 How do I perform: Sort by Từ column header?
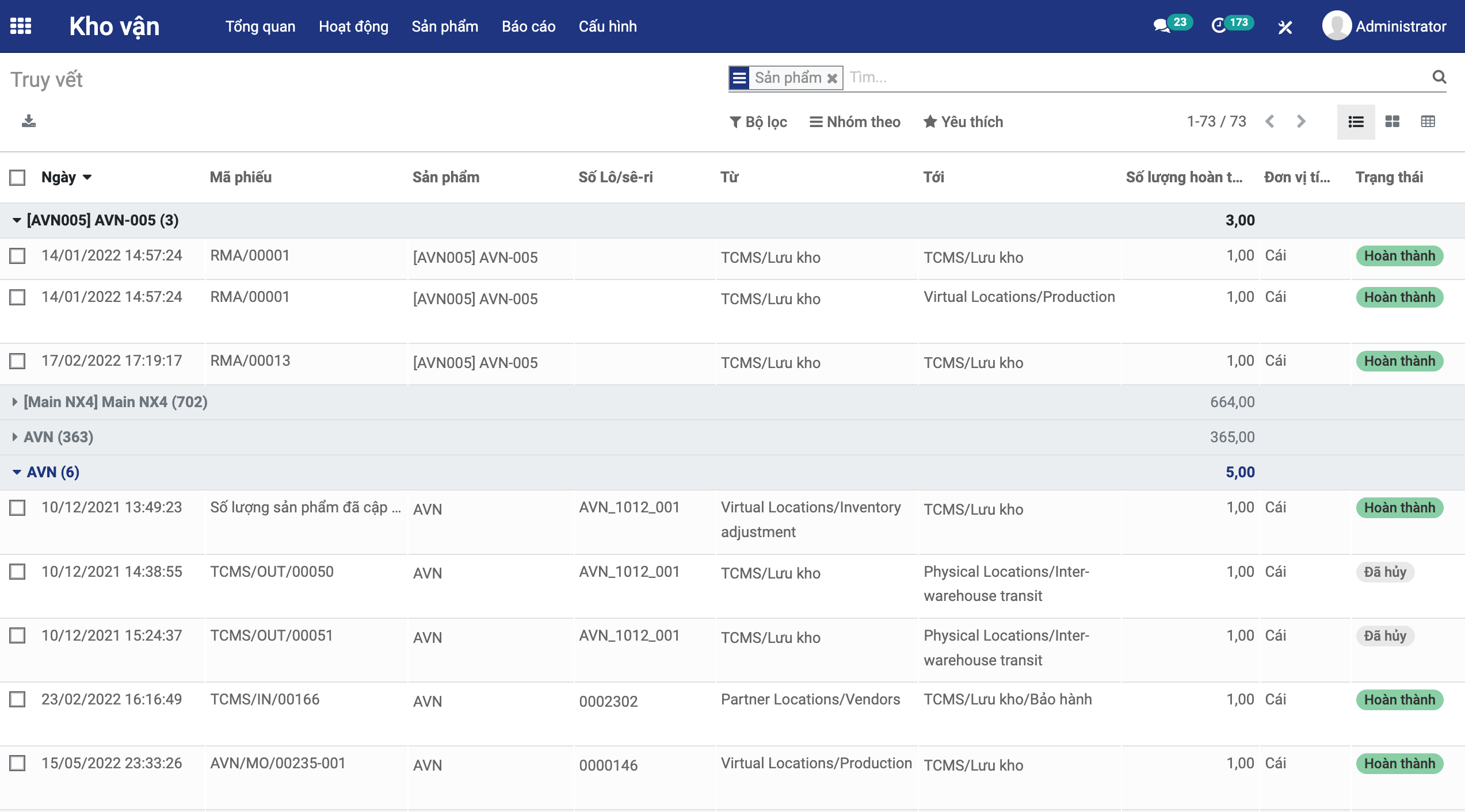click(x=730, y=177)
